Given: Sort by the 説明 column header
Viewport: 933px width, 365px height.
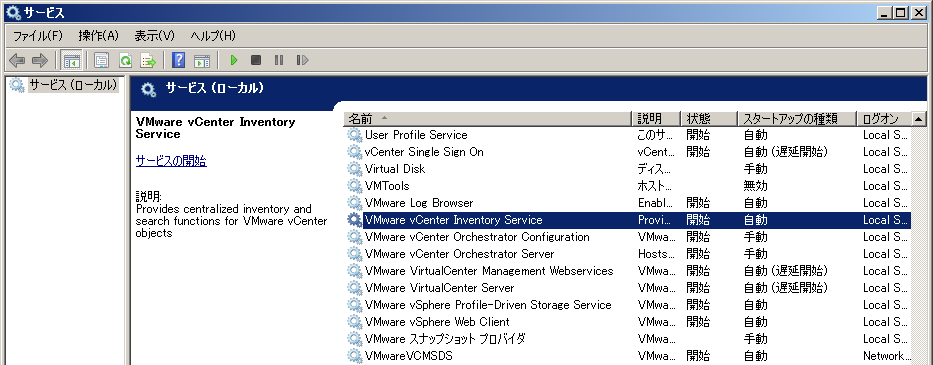Looking at the screenshot, I should pos(656,119).
